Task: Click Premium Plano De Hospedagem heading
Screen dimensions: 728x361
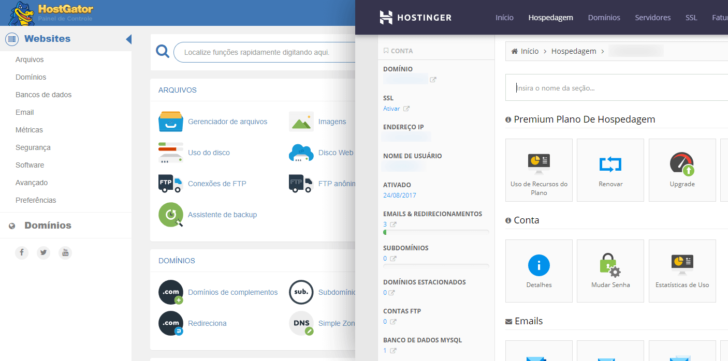Action: pos(584,119)
